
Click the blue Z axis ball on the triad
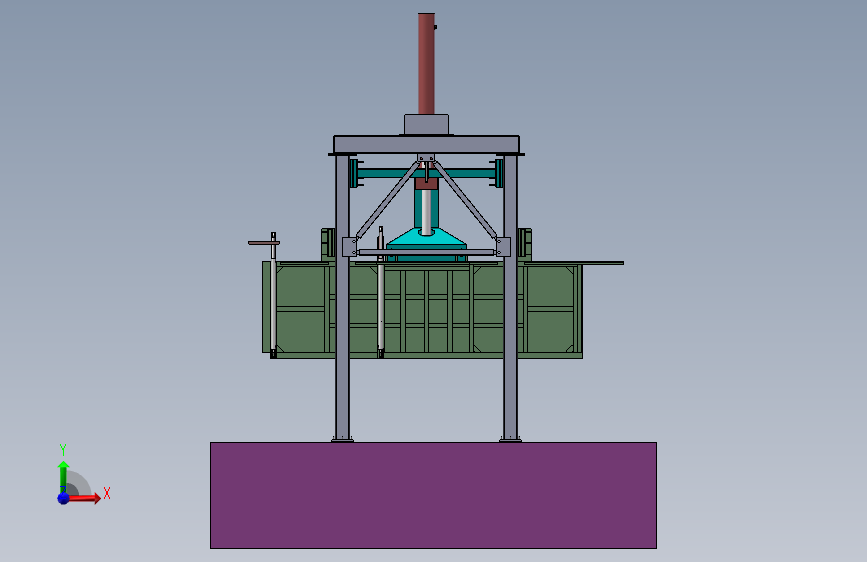point(64,498)
